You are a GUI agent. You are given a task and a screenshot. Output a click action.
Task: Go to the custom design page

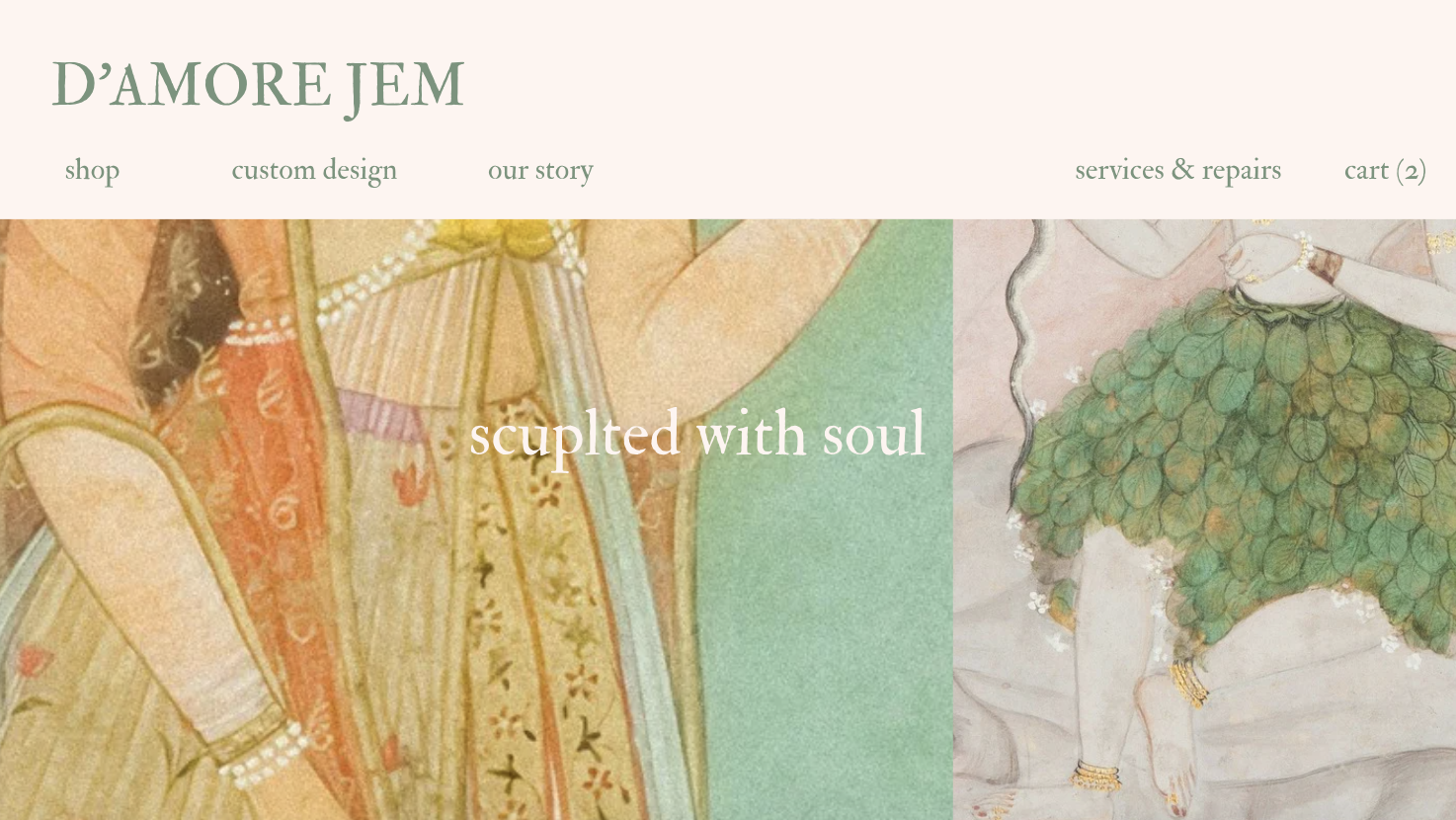(x=314, y=170)
